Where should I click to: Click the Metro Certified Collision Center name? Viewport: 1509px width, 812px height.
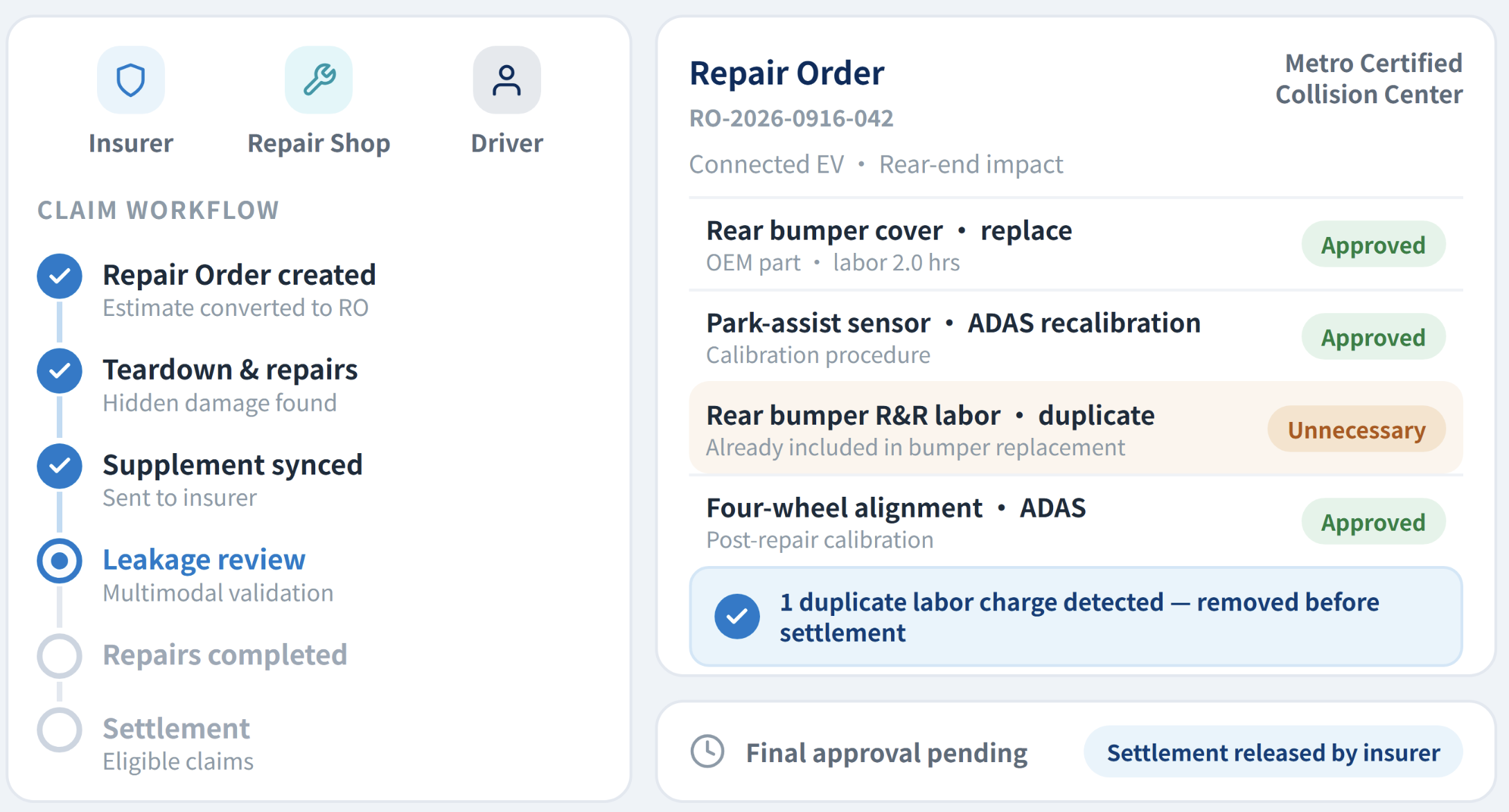1369,79
